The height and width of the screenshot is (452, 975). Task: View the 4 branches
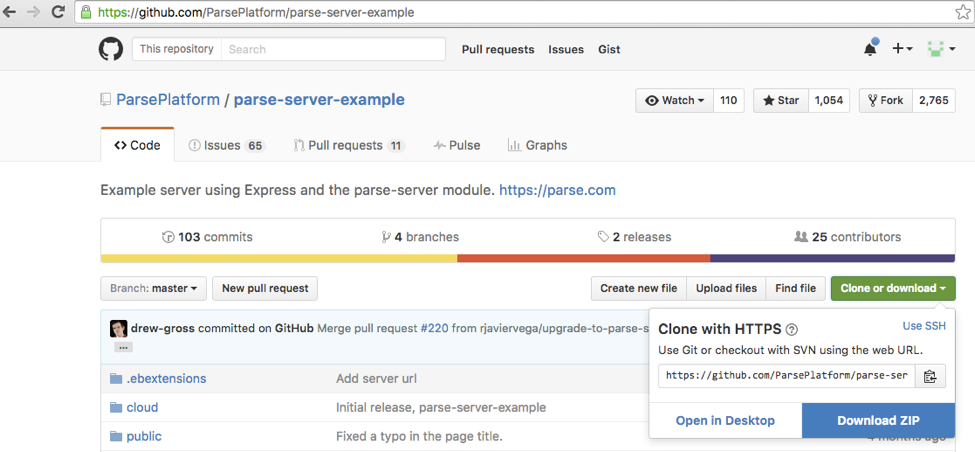click(x=420, y=237)
